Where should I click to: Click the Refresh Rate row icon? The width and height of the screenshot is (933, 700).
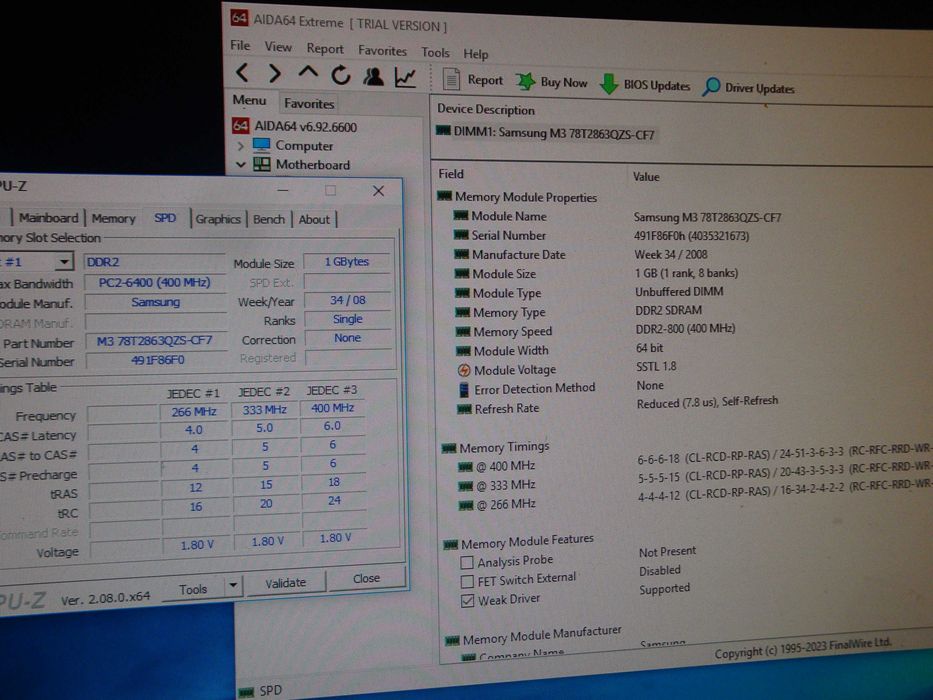point(464,408)
